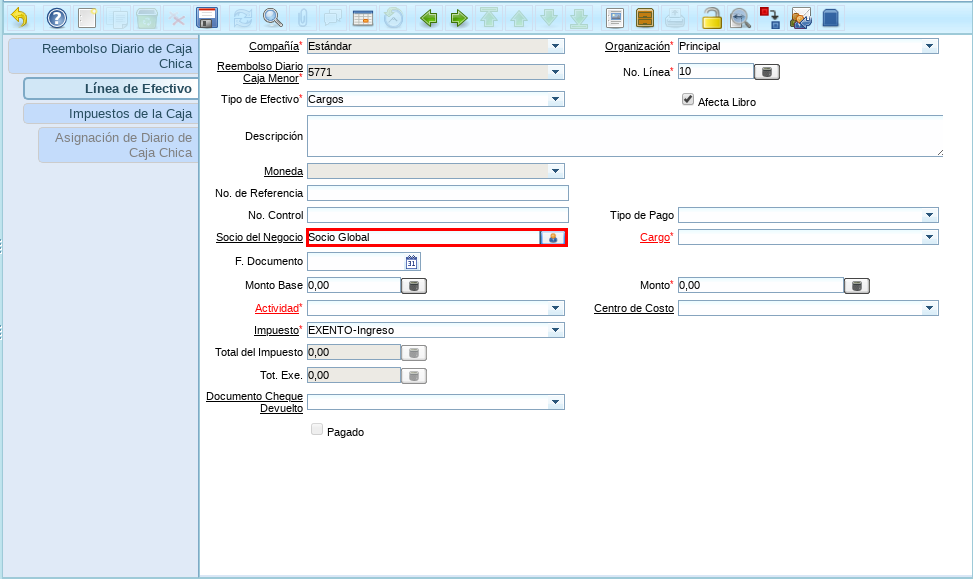Image resolution: width=973 pixels, height=579 pixels.
Task: Open the calculator next to No. Línea
Action: (767, 72)
